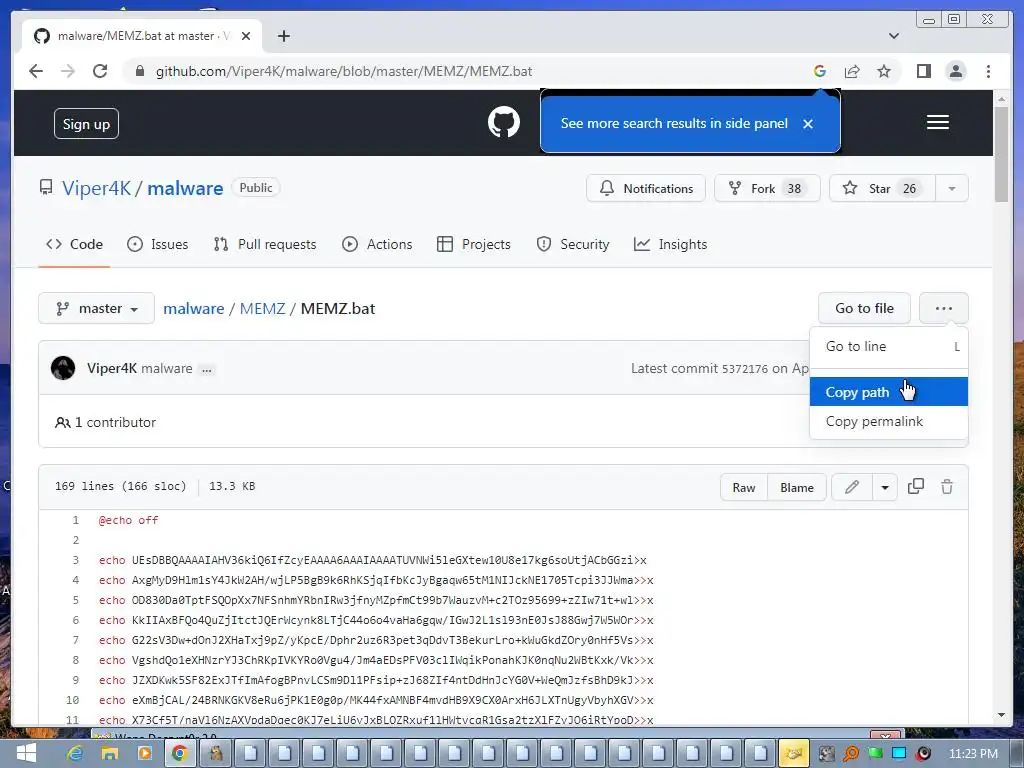Star the repository
This screenshot has height=768, width=1024.
point(882,188)
